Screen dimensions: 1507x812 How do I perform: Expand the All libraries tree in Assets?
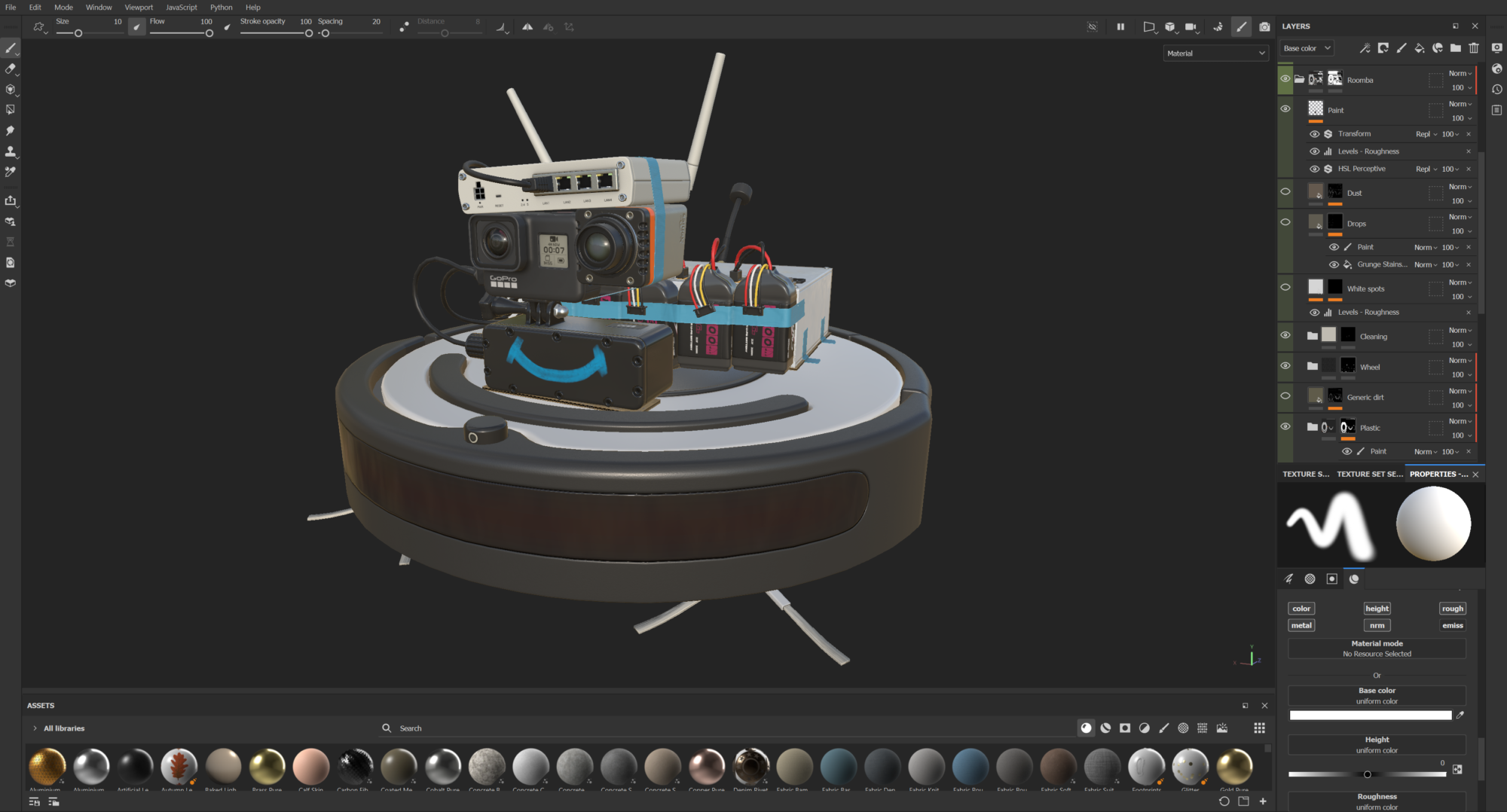(35, 728)
